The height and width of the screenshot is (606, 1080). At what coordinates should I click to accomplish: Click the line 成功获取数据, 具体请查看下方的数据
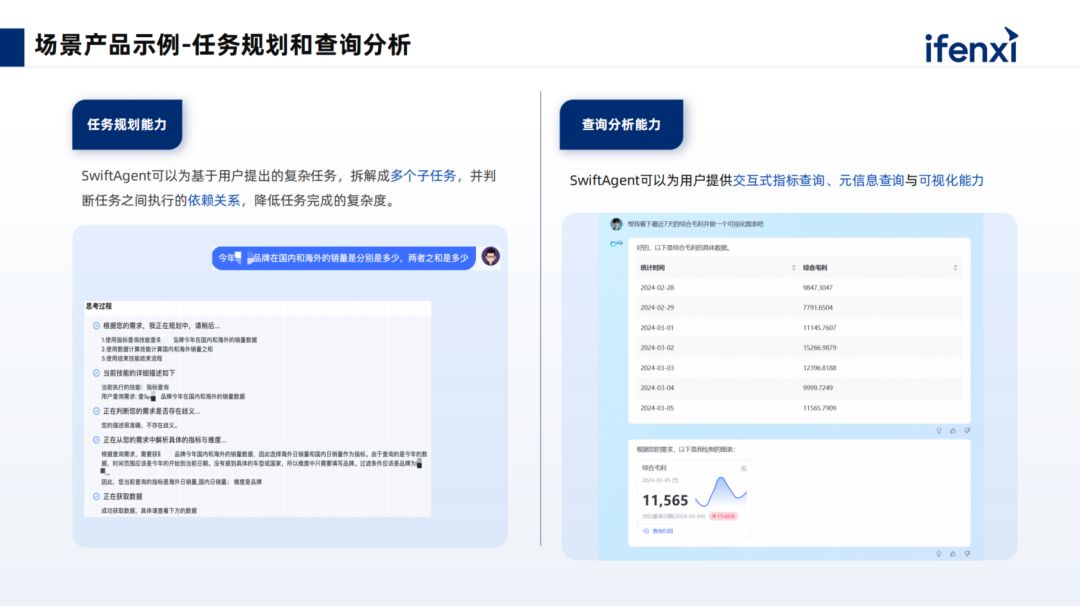click(x=149, y=511)
